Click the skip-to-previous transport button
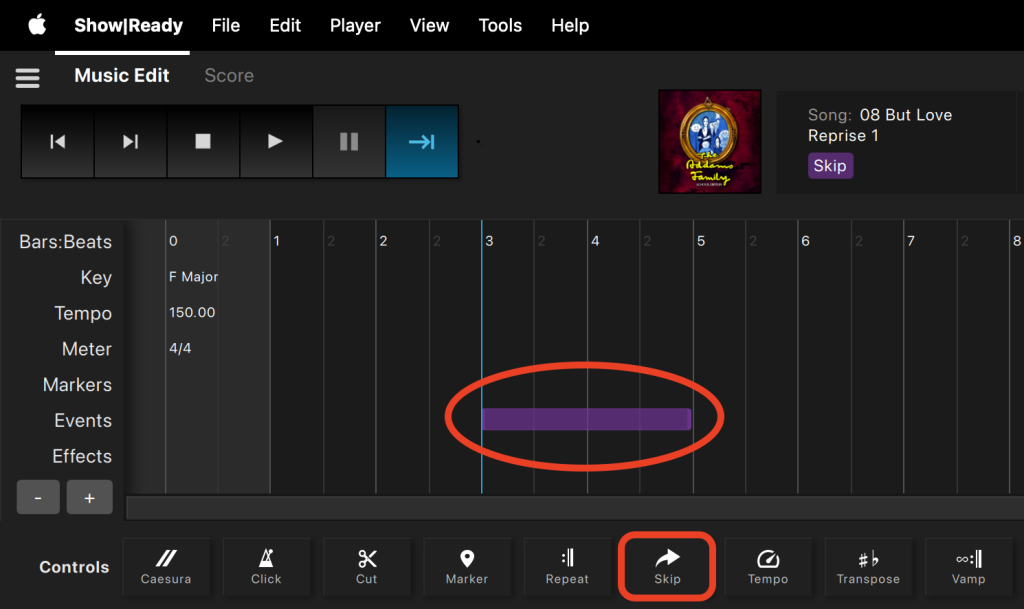 tap(58, 142)
